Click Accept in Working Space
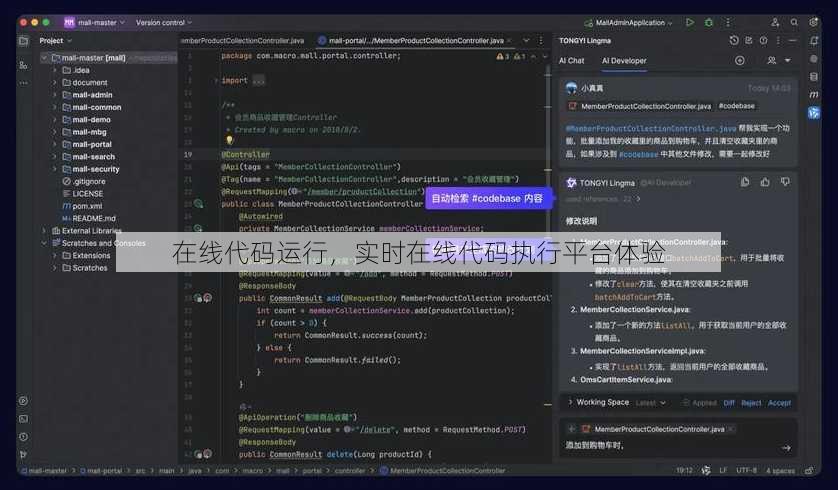This screenshot has height=490, width=838. click(x=779, y=403)
